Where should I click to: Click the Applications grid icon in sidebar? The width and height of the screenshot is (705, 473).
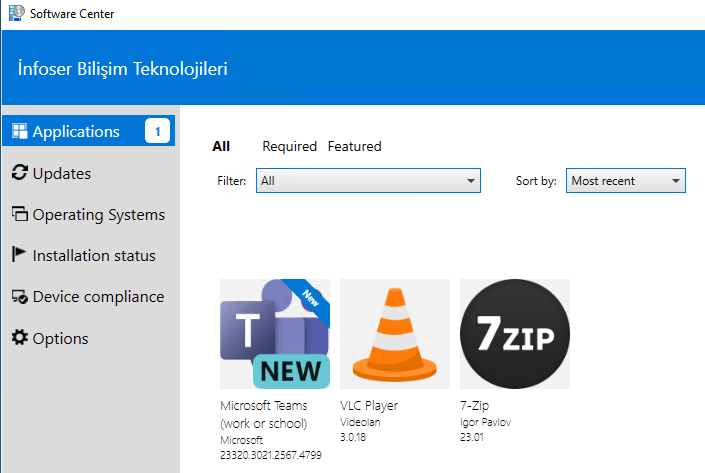(x=19, y=131)
